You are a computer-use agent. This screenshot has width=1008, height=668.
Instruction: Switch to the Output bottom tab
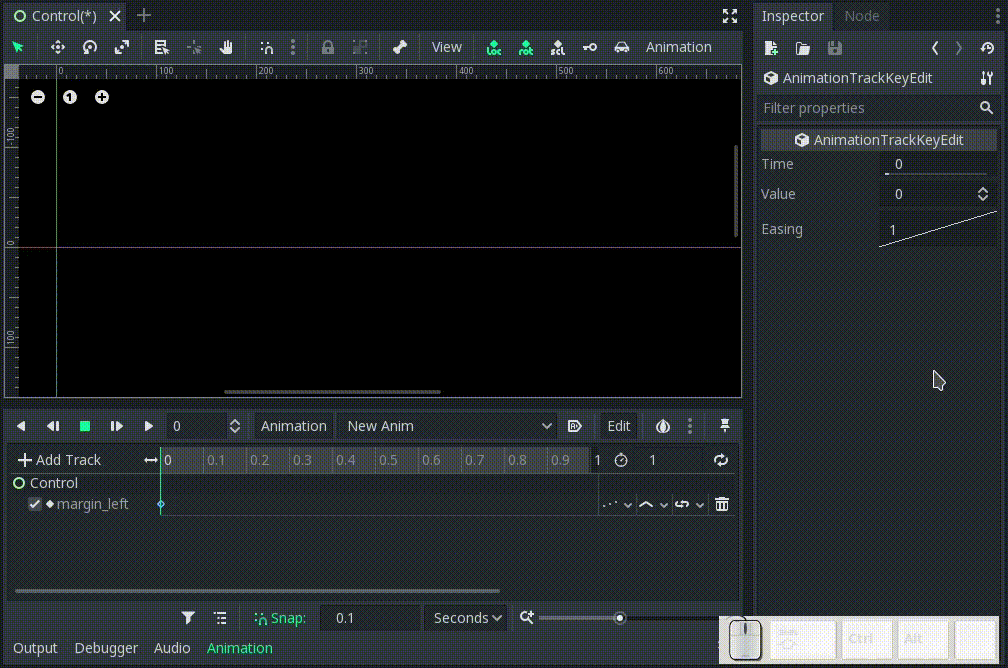(35, 648)
